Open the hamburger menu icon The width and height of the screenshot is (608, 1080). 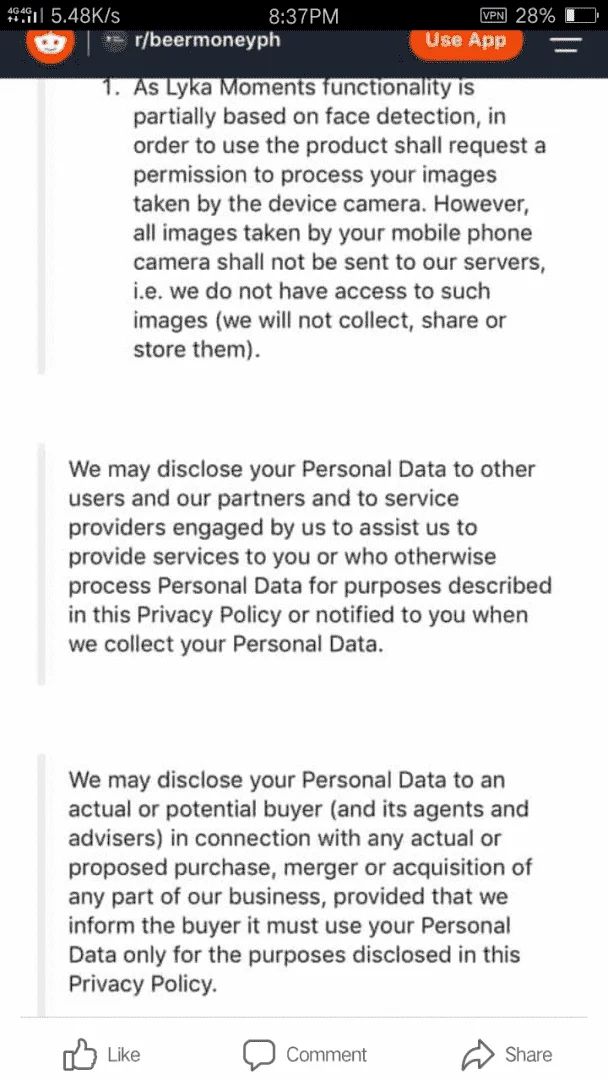(566, 45)
